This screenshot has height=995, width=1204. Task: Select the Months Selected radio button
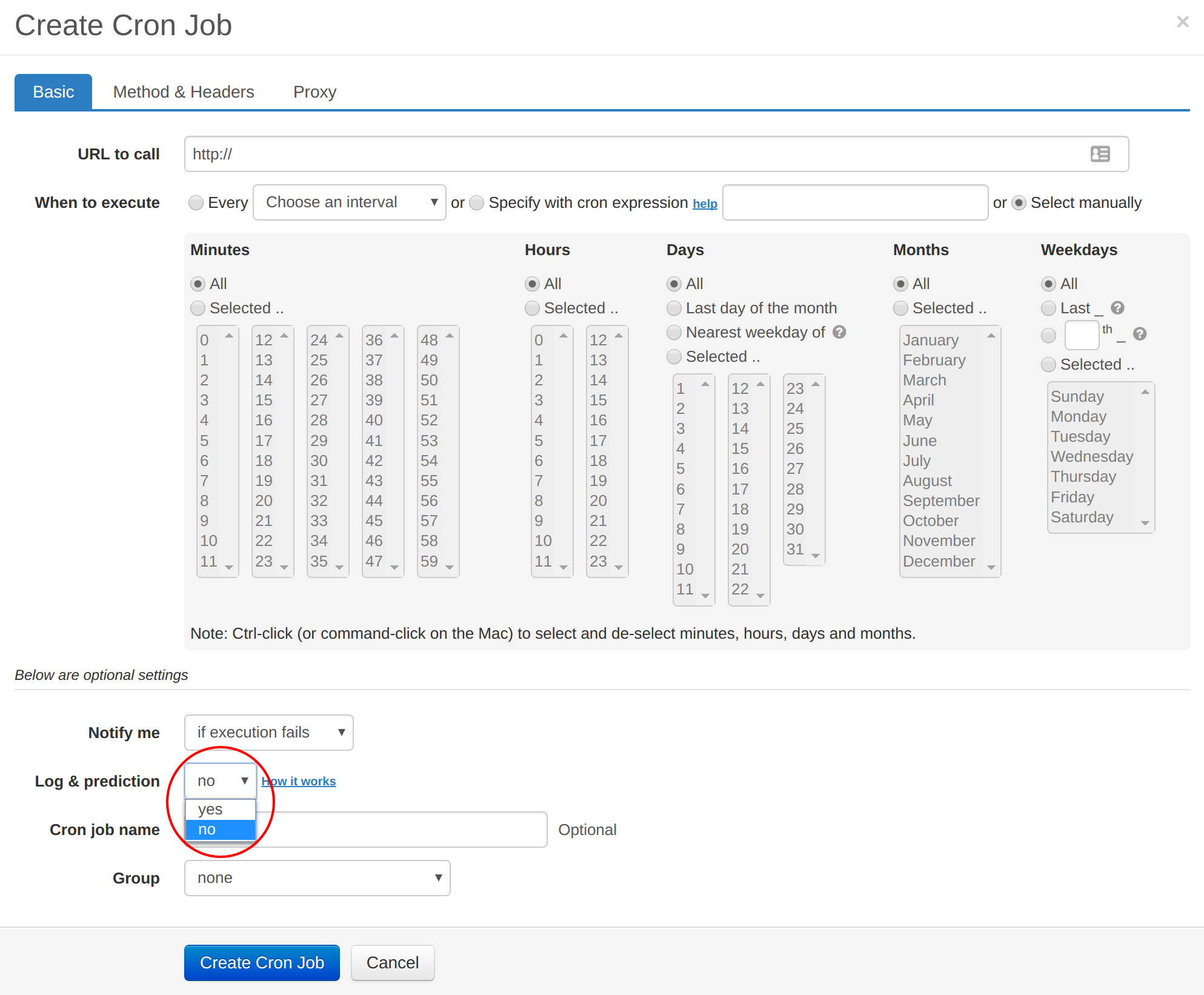coord(900,308)
